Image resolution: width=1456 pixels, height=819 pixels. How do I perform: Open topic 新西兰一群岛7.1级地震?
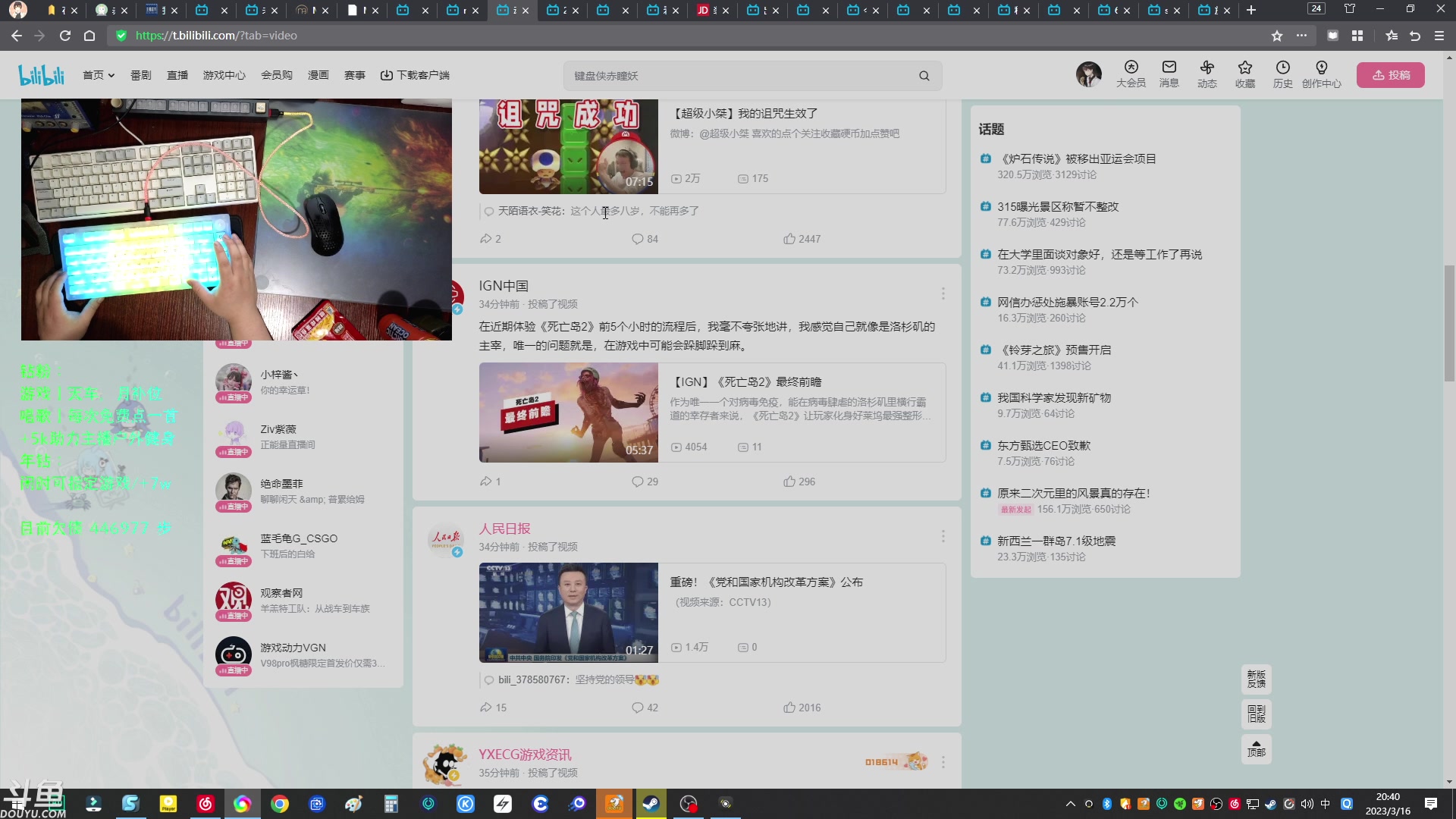click(x=1056, y=541)
